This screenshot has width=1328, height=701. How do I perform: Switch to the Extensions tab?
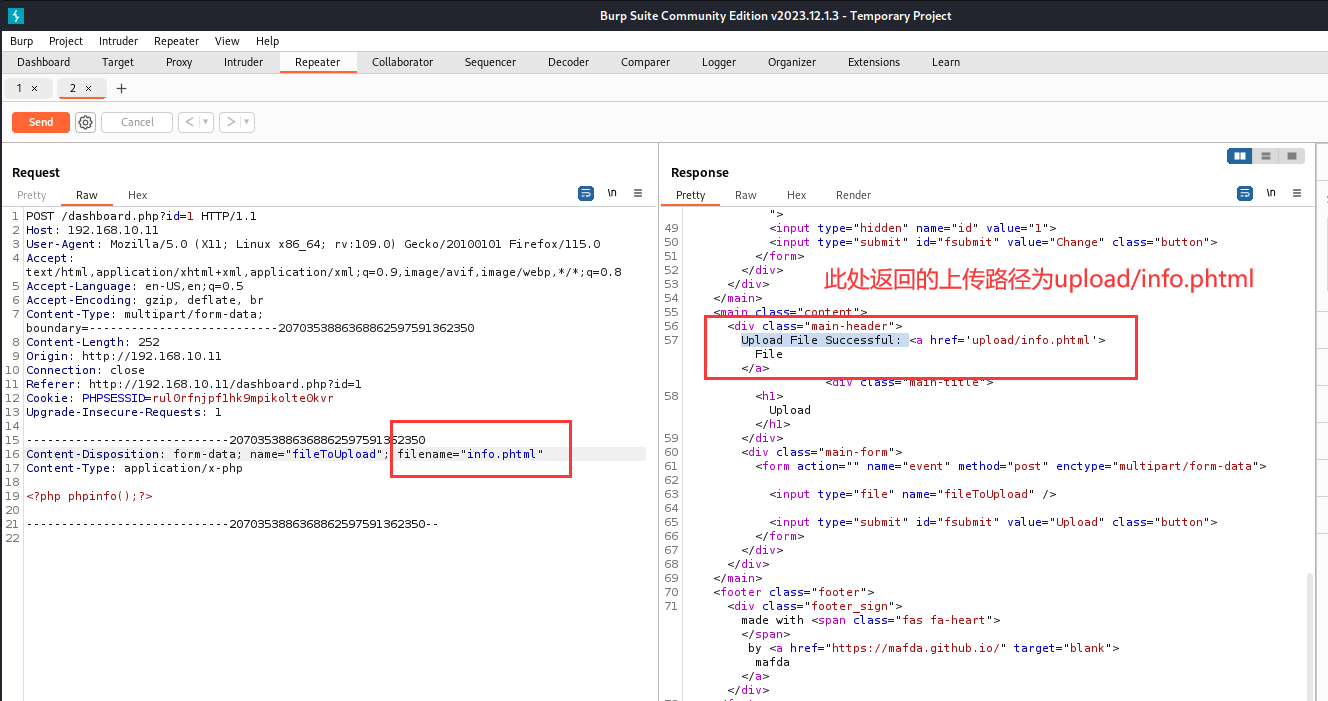(874, 62)
